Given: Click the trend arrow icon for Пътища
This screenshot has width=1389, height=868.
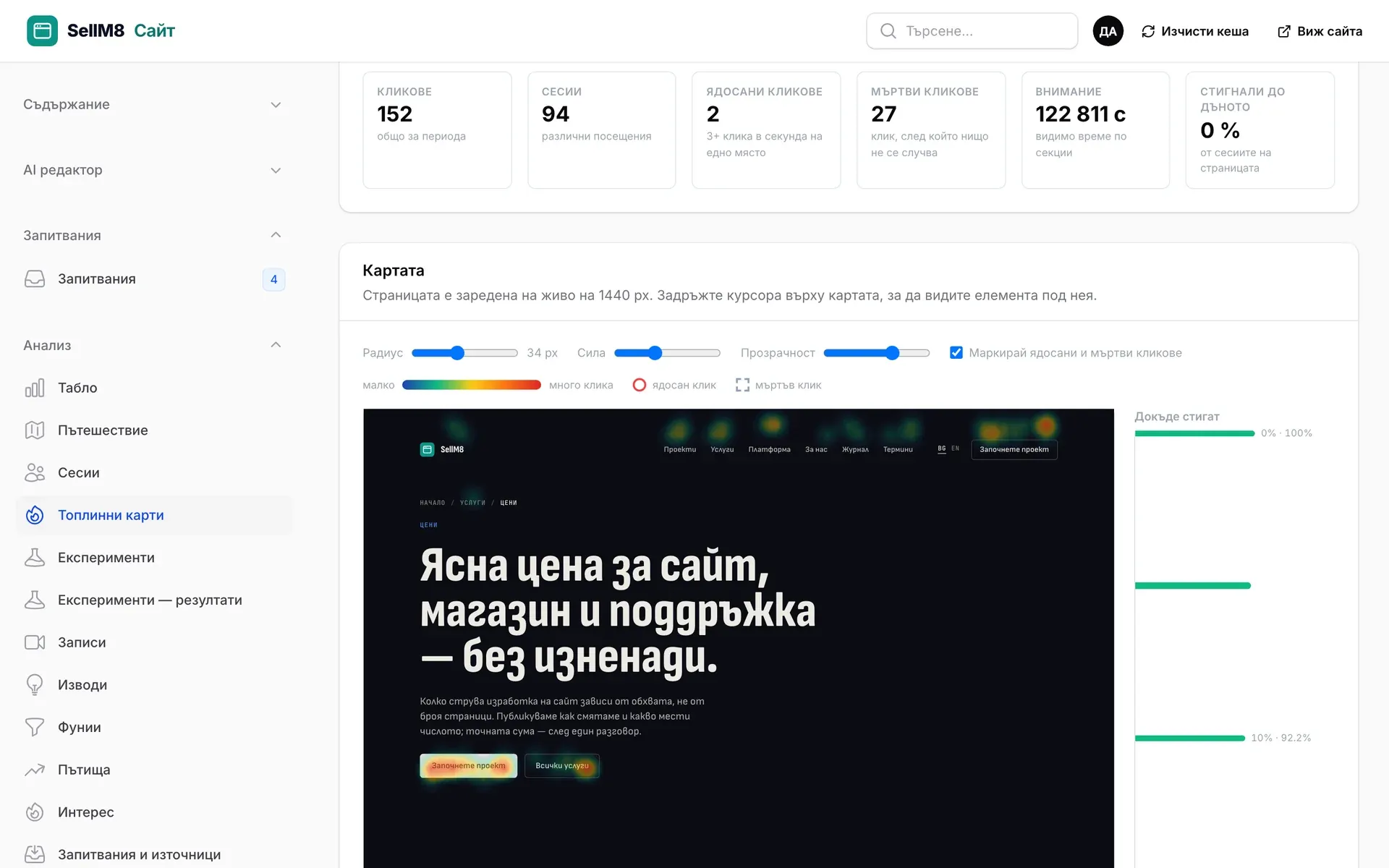Looking at the screenshot, I should [35, 770].
